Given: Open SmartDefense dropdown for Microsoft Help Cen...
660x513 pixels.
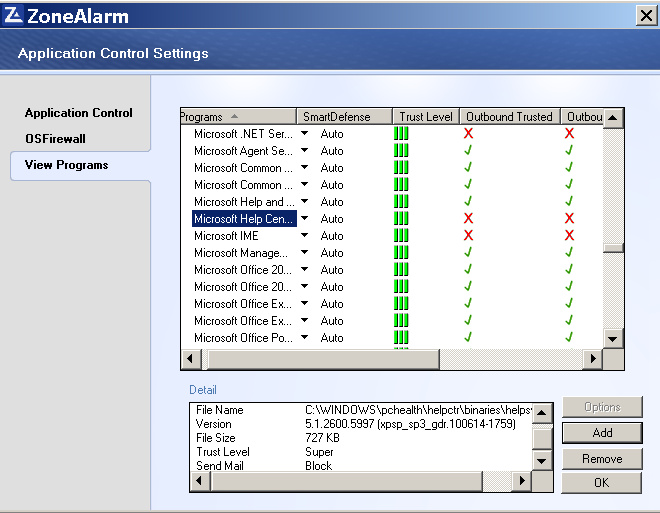Looking at the screenshot, I should click(304, 218).
